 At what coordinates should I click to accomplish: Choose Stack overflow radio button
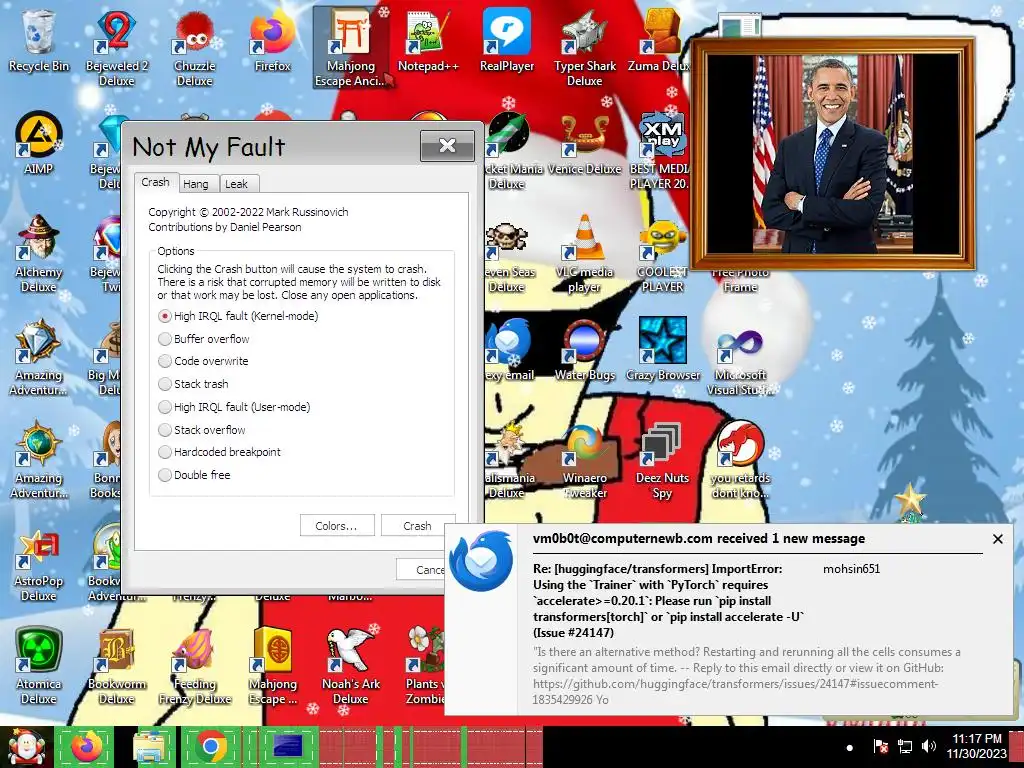(x=202, y=430)
